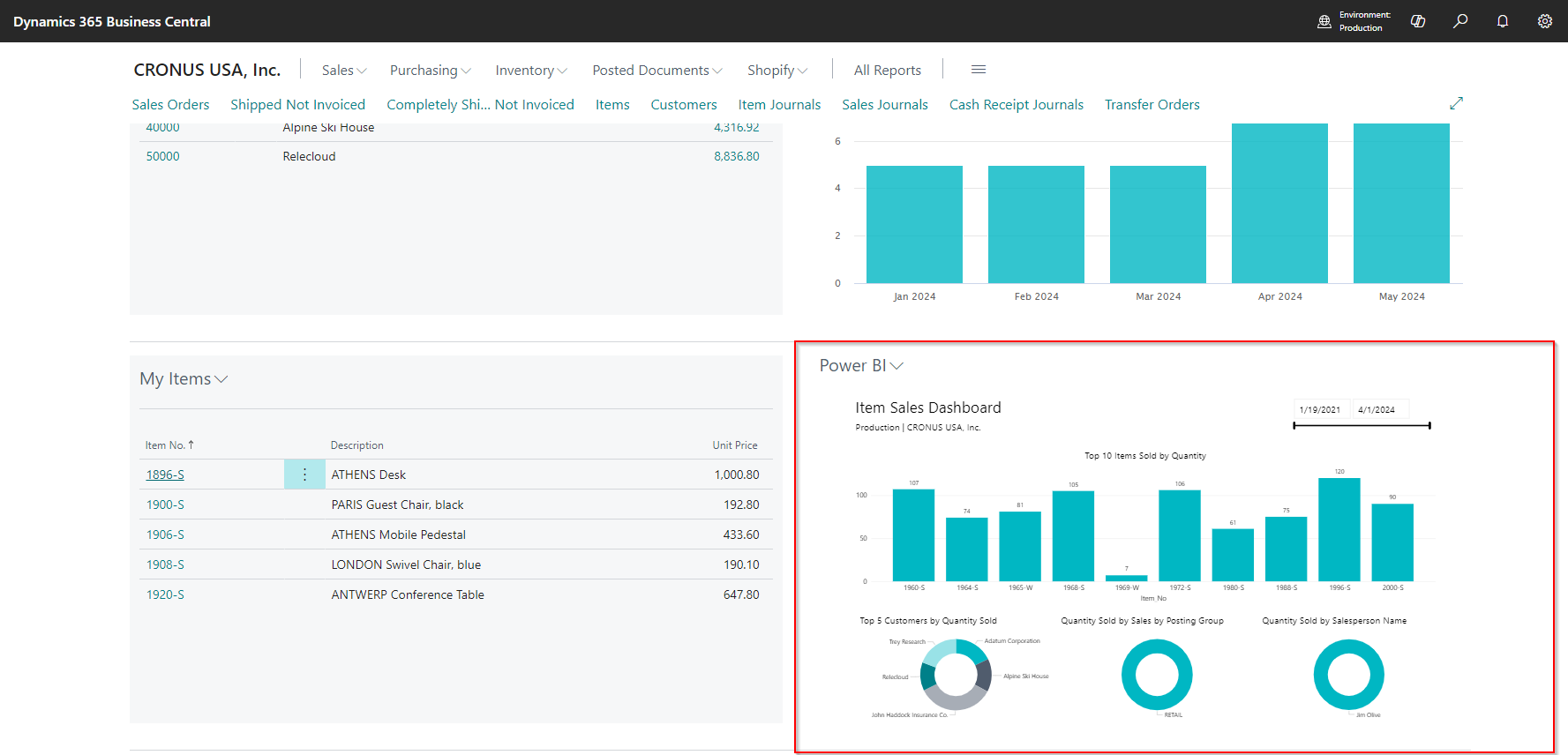Open item 1906-S link

(165, 534)
